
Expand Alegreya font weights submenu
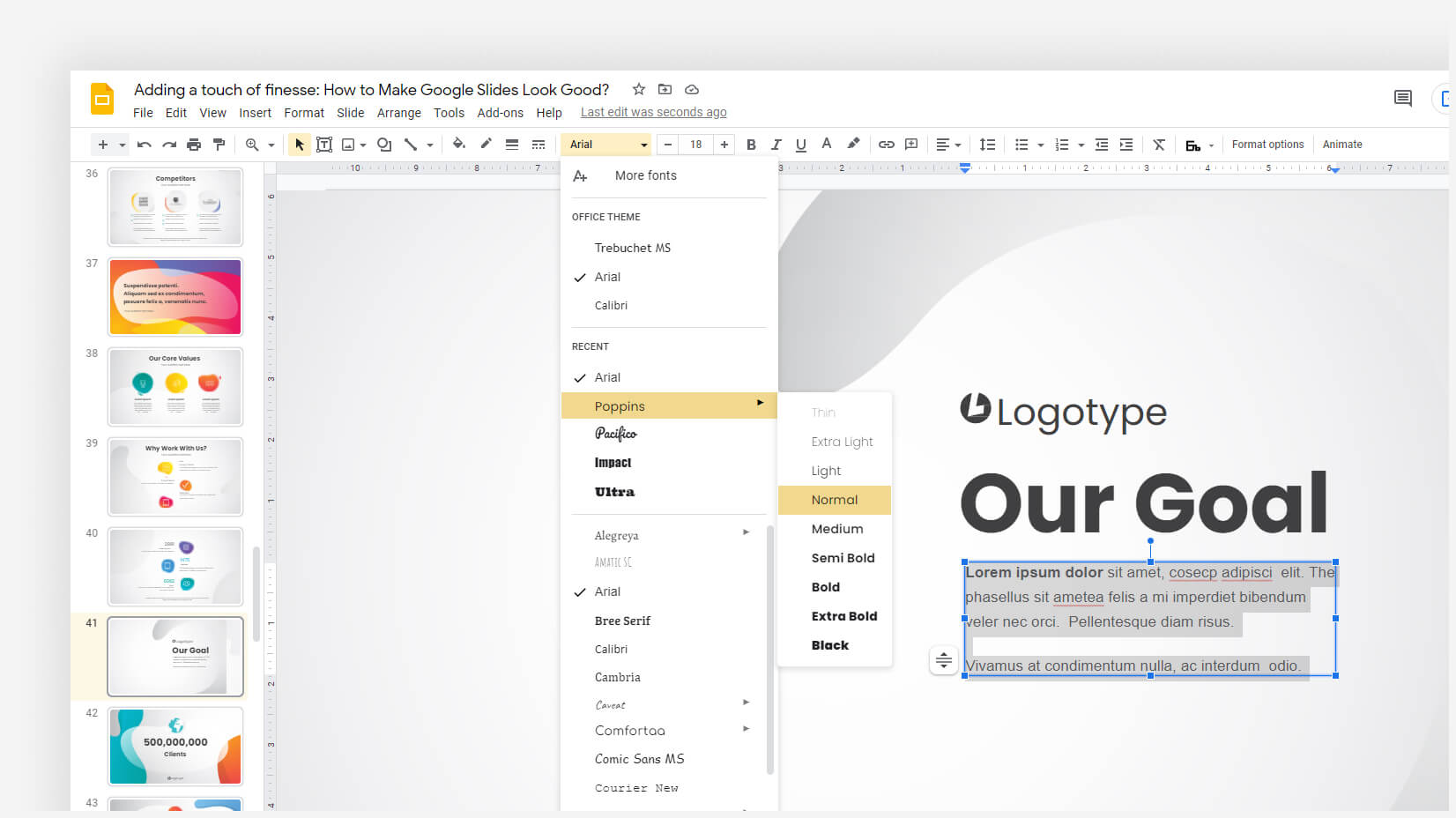point(747,532)
